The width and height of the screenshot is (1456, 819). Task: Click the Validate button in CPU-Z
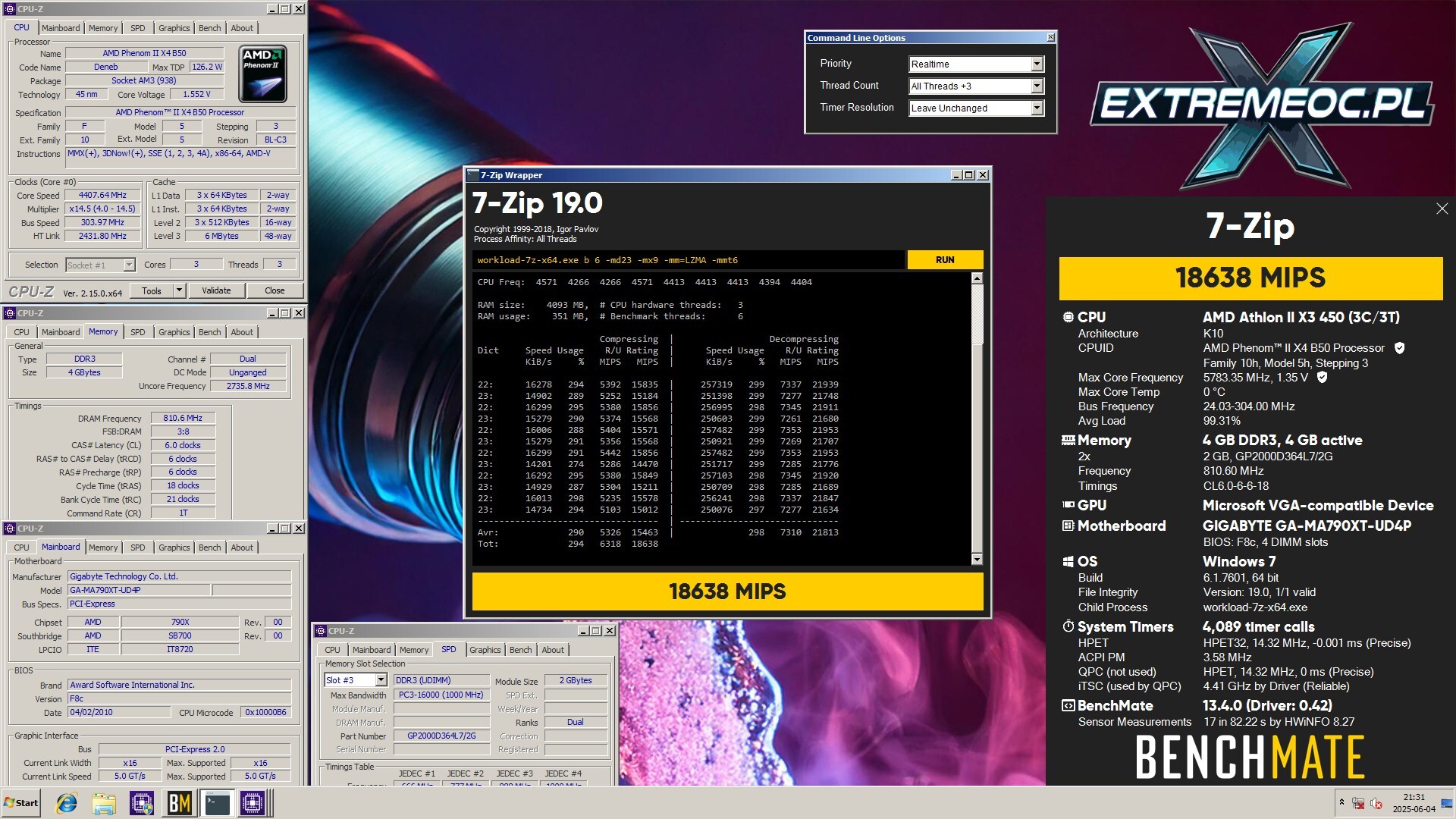click(x=216, y=290)
